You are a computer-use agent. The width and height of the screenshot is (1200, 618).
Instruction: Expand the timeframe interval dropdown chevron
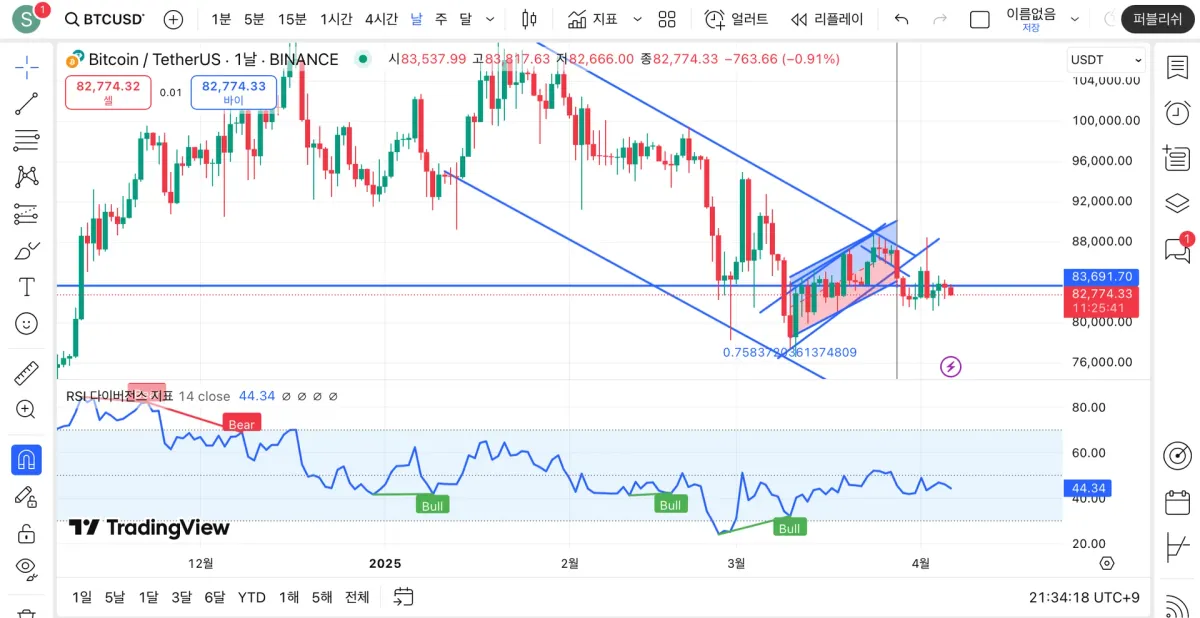(490, 19)
